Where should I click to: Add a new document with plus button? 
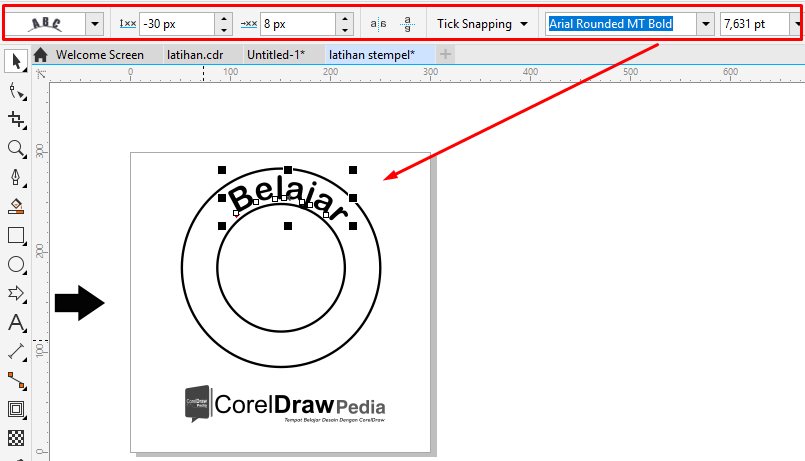click(x=445, y=54)
